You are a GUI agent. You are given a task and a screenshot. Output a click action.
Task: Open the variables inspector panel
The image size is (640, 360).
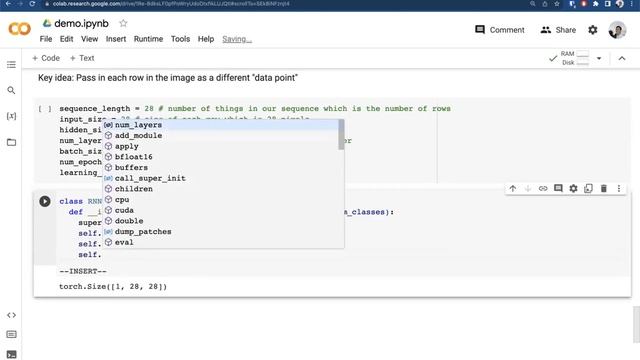(11, 116)
